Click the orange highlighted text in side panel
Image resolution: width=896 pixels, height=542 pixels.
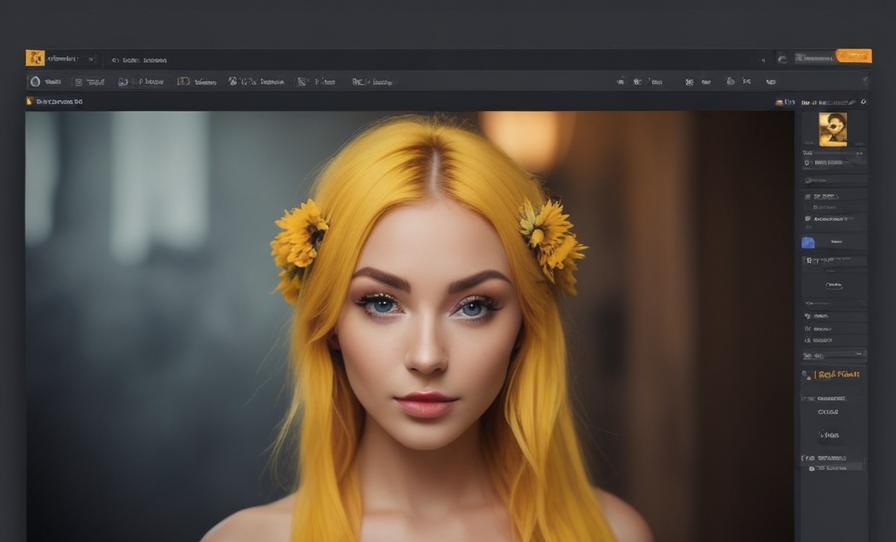837,374
